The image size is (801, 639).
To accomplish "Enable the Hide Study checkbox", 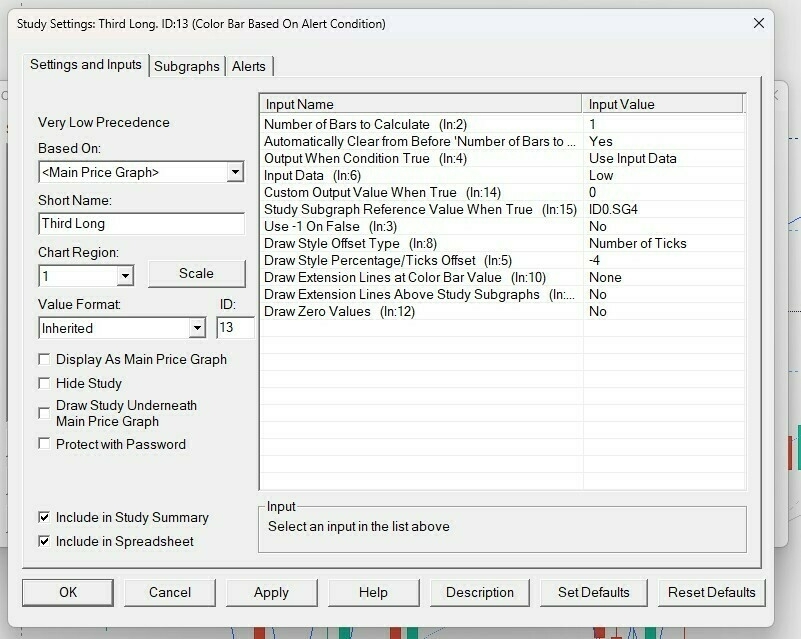I will (x=44, y=381).
